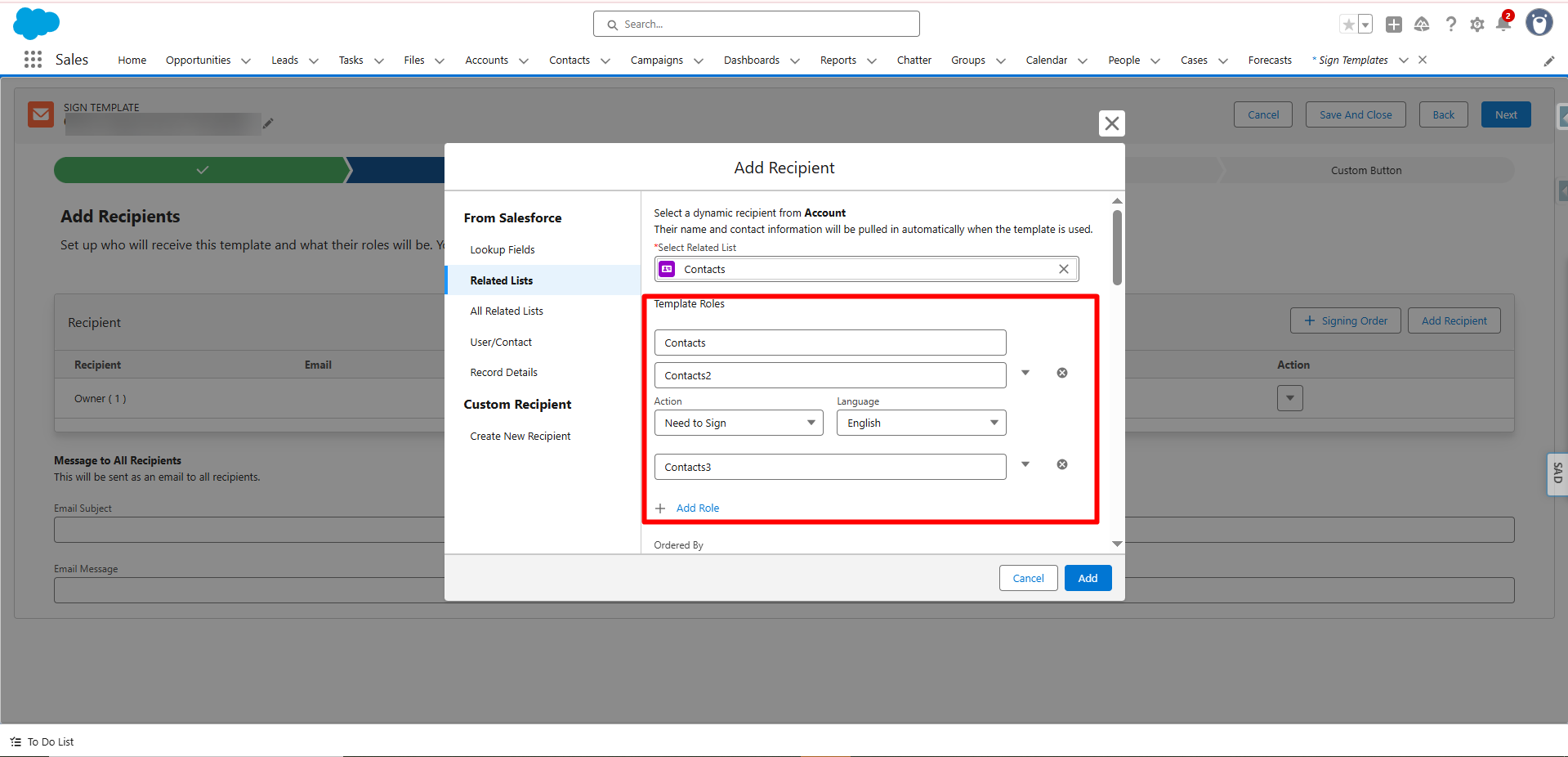The image size is (1568, 757).
Task: Remove the Contacts2 role with its delete icon
Action: 1061,373
